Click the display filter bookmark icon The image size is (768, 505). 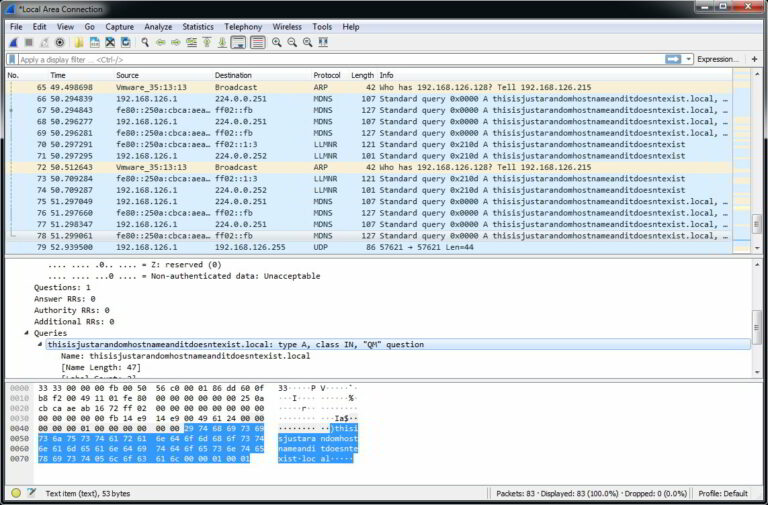click(12, 59)
